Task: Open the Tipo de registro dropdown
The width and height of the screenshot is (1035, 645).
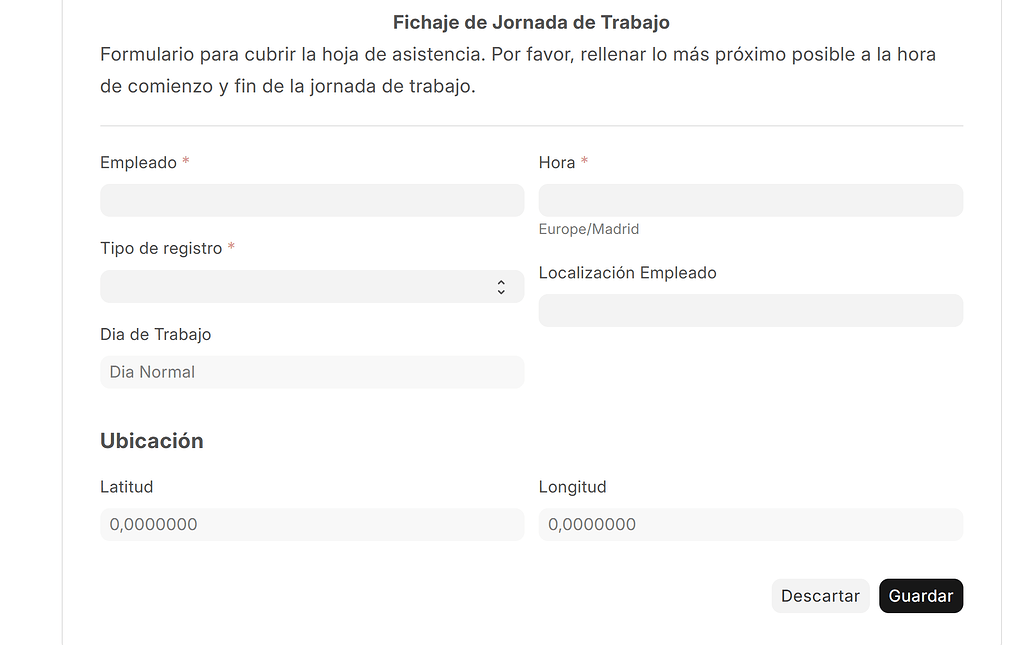Action: pyautogui.click(x=311, y=286)
